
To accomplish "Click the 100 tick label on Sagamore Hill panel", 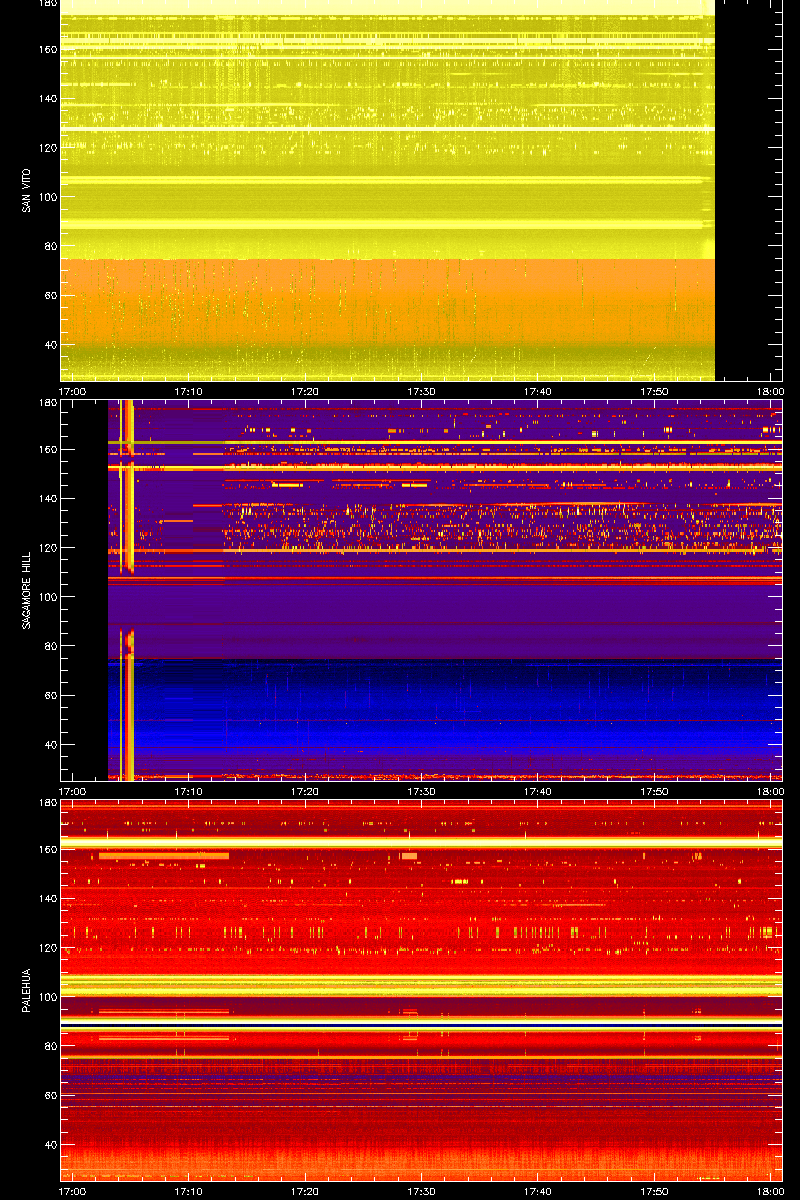I will [48, 597].
